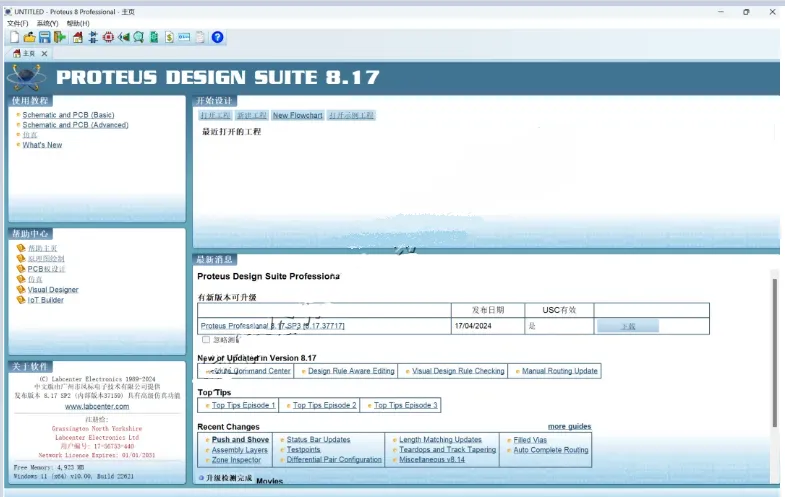
Task: Click the 打开示例工程 open sample button
Action: coord(351,115)
